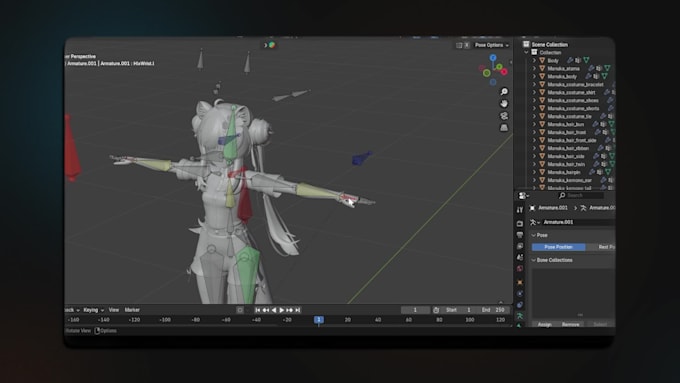Play the animation forward
The height and width of the screenshot is (383, 680).
click(281, 310)
